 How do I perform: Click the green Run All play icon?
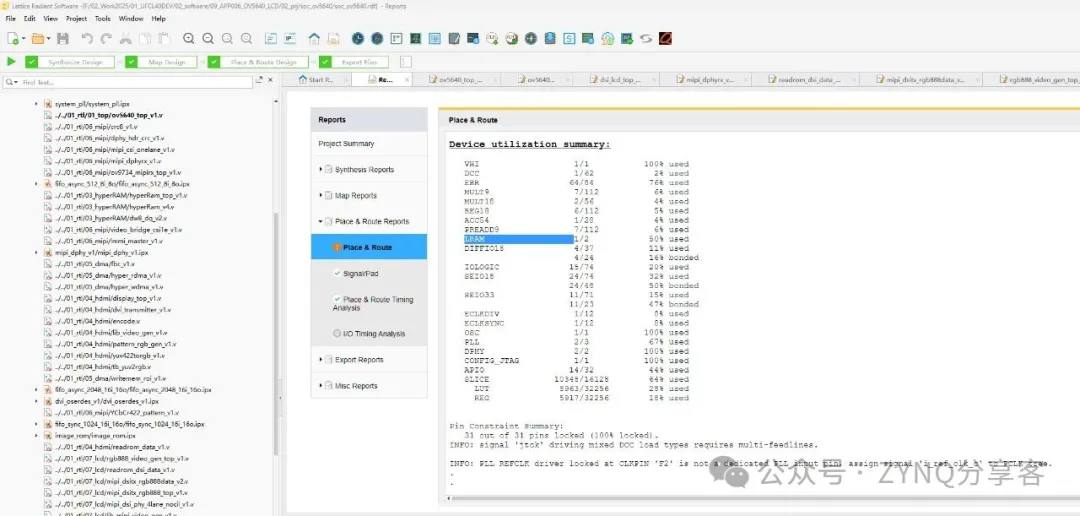coord(11,62)
